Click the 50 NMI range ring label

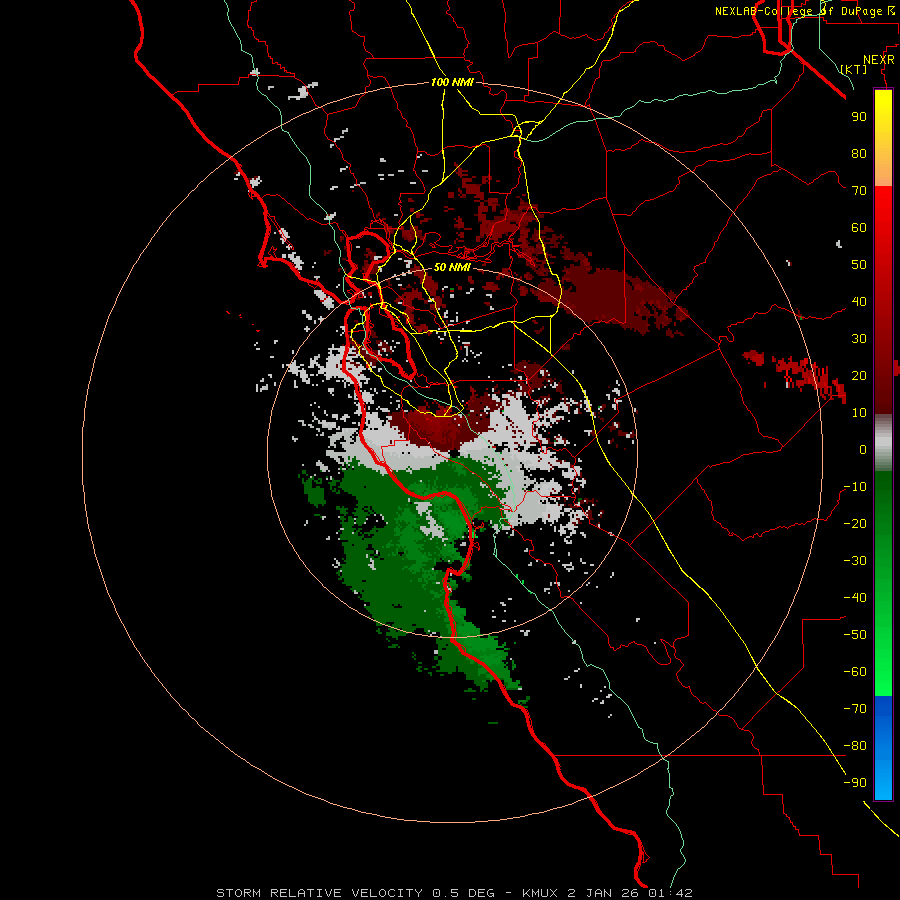click(x=452, y=267)
